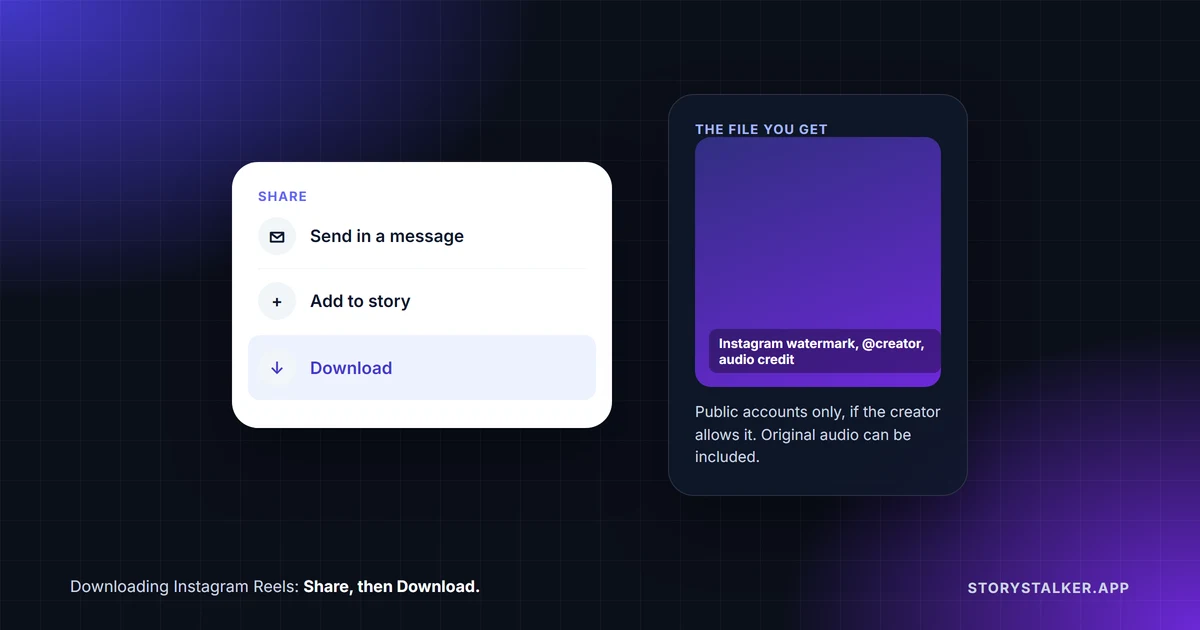Click the Share, then Download caption
Screen dimensions: 1200x630
(391, 586)
